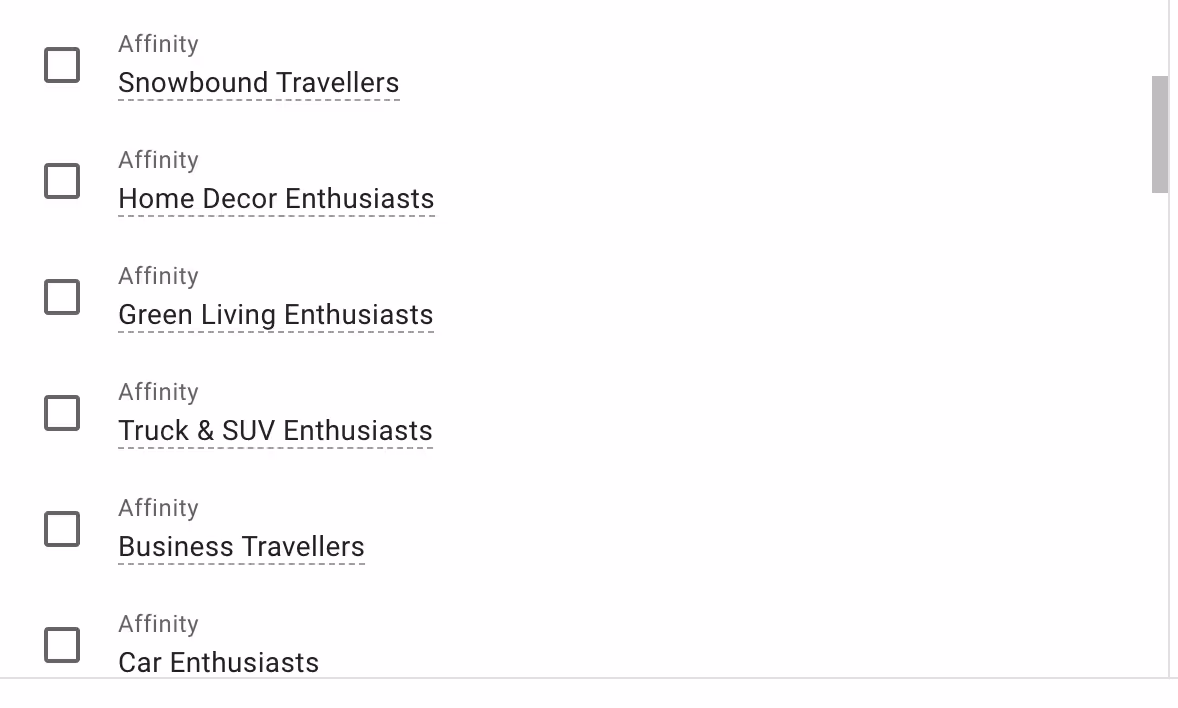Check the Snowbound Travellers checkbox
The width and height of the screenshot is (1178, 708).
pos(62,64)
